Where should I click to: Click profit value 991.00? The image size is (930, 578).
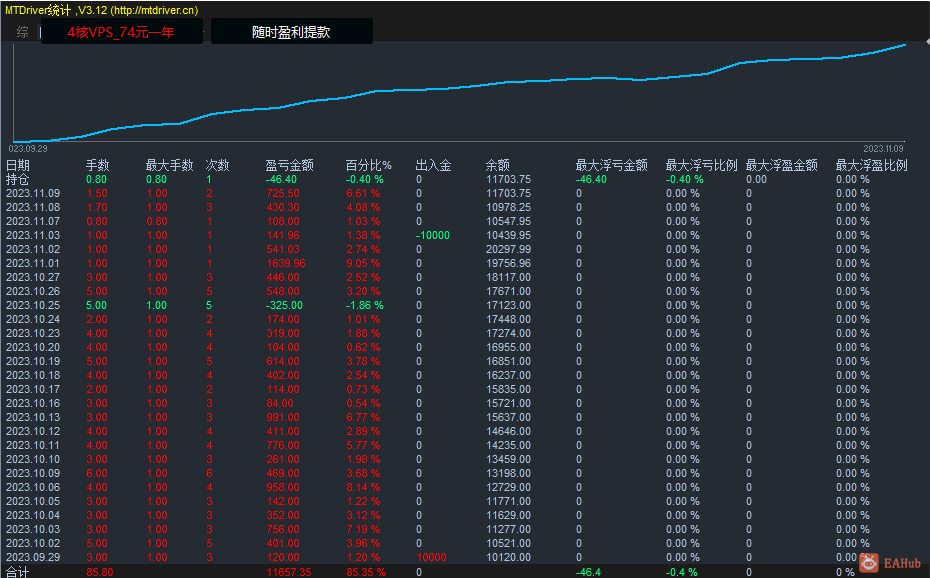tap(283, 417)
